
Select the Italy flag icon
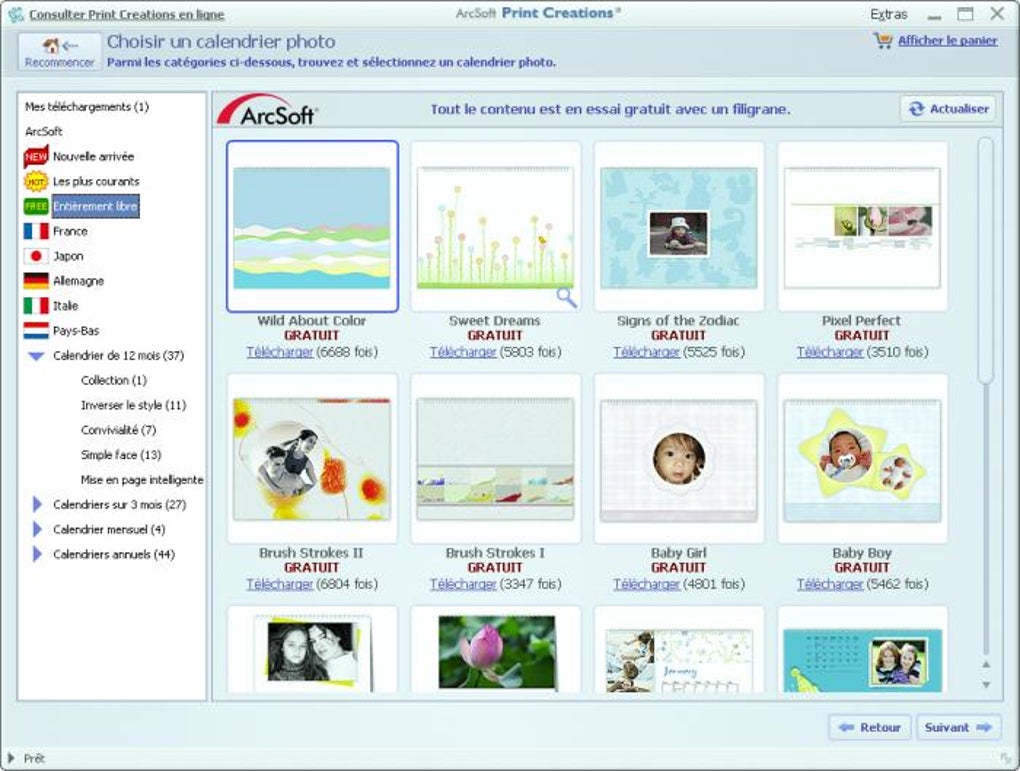[x=36, y=305]
